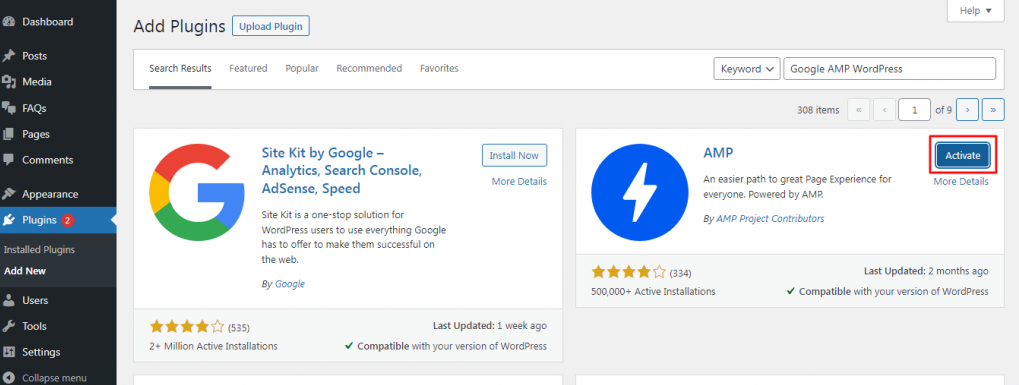Switch to the Popular tab
This screenshot has height=385, width=1019.
click(x=302, y=68)
